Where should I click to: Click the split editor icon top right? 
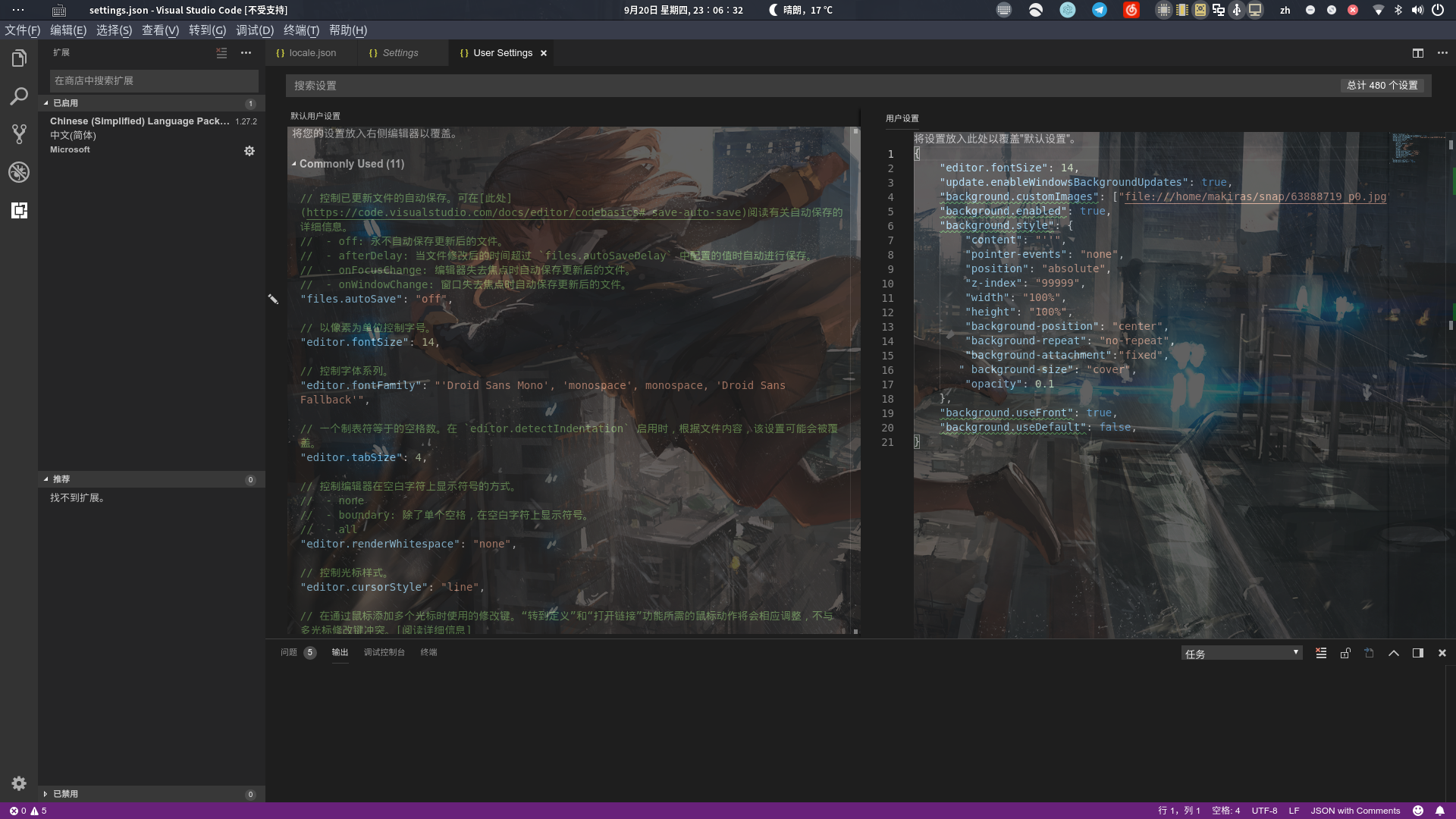(1417, 53)
